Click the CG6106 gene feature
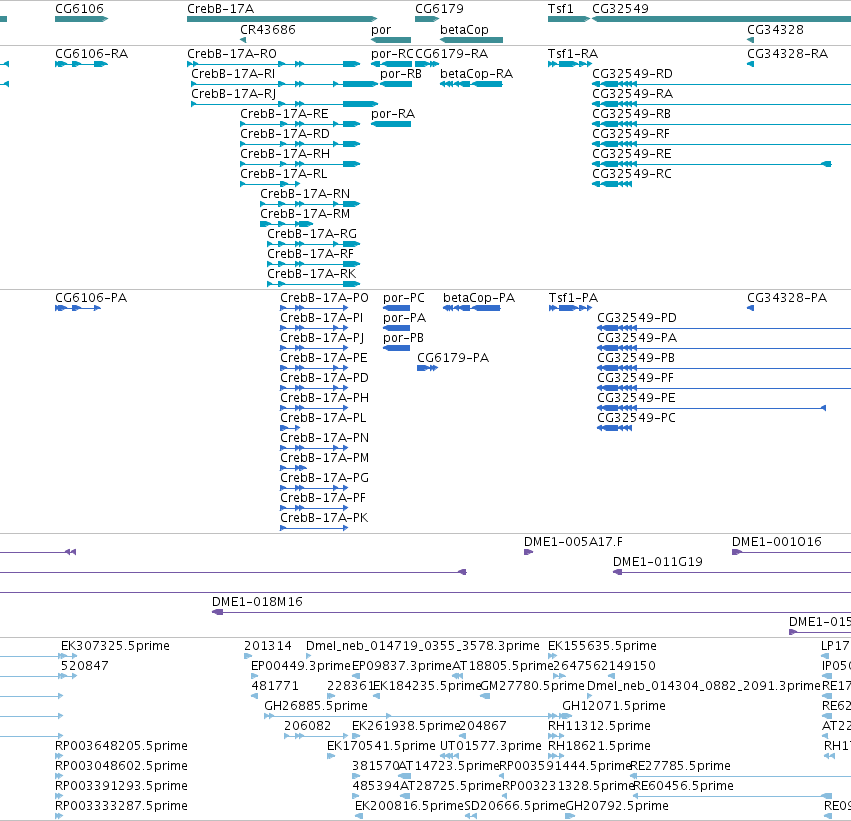851x821 pixels. coord(81,19)
